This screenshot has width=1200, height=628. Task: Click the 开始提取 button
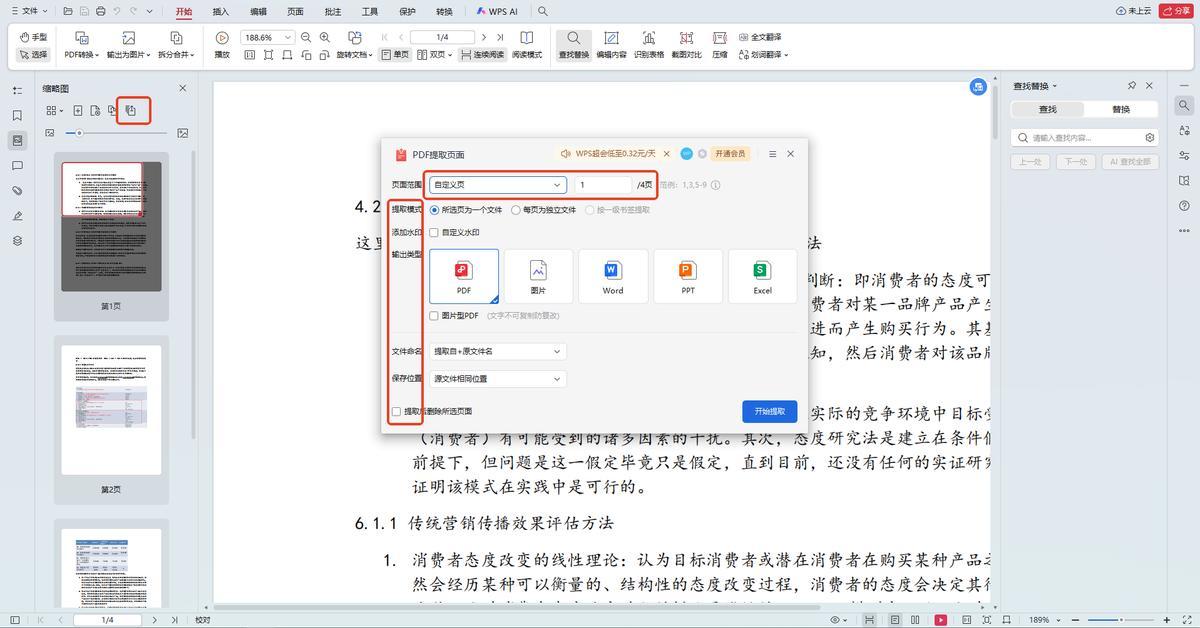(x=769, y=411)
